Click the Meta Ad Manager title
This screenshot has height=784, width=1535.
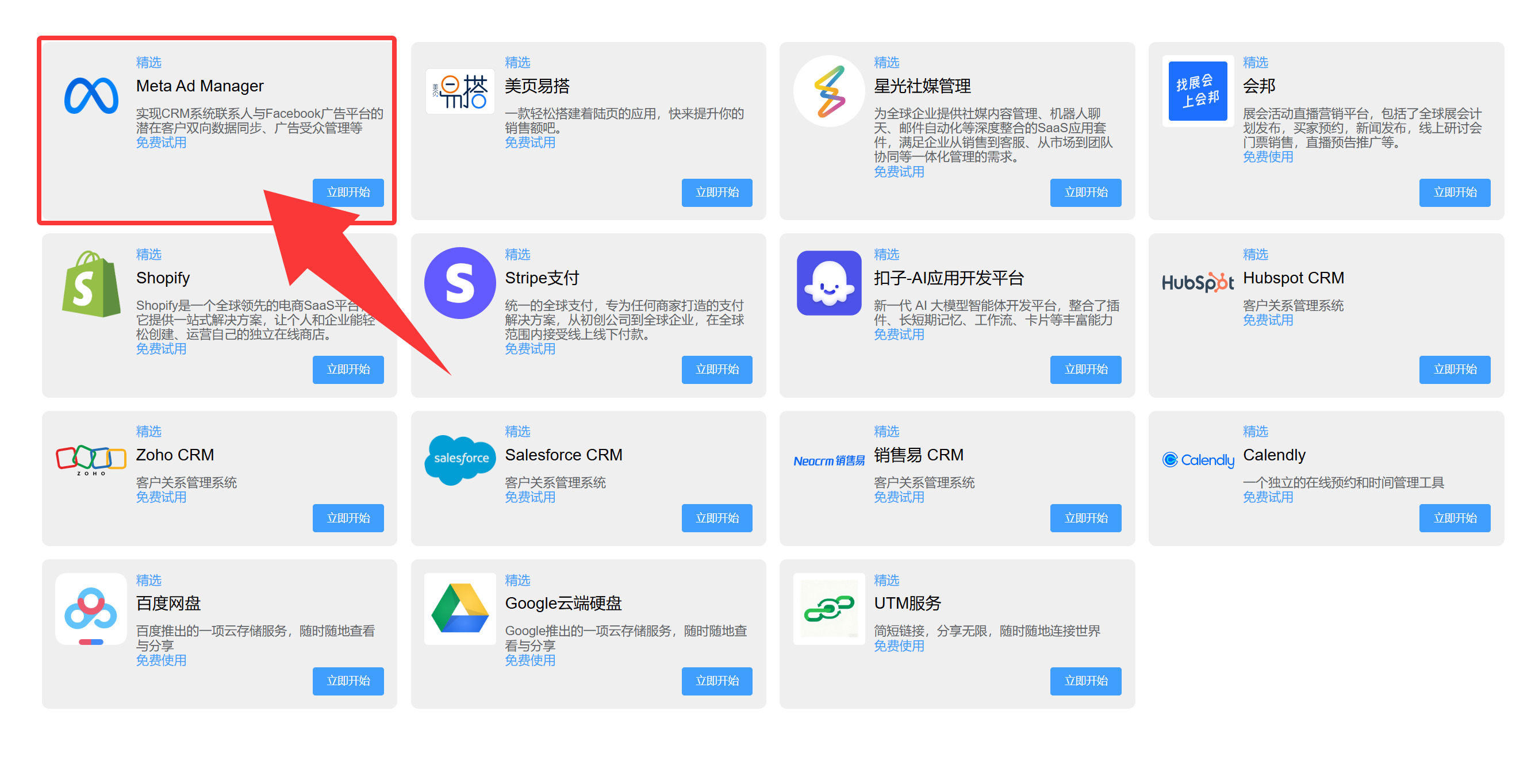199,86
